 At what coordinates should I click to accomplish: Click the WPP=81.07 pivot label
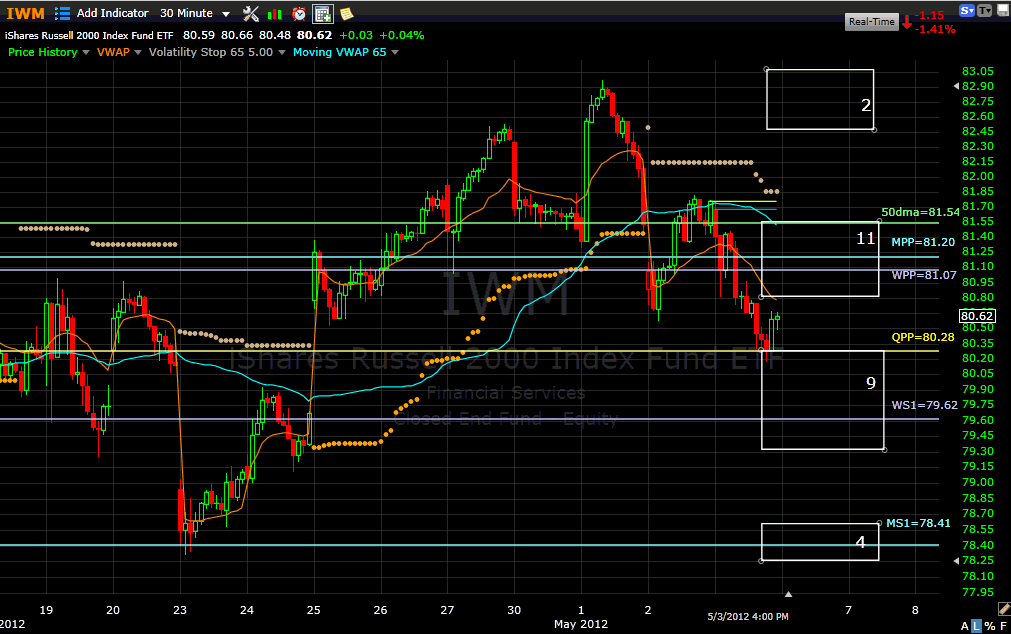(924, 275)
